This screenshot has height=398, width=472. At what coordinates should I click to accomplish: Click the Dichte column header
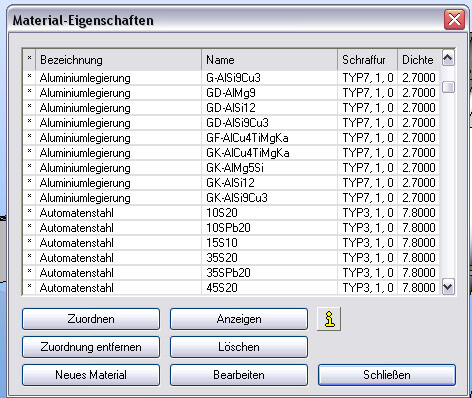(x=418, y=60)
